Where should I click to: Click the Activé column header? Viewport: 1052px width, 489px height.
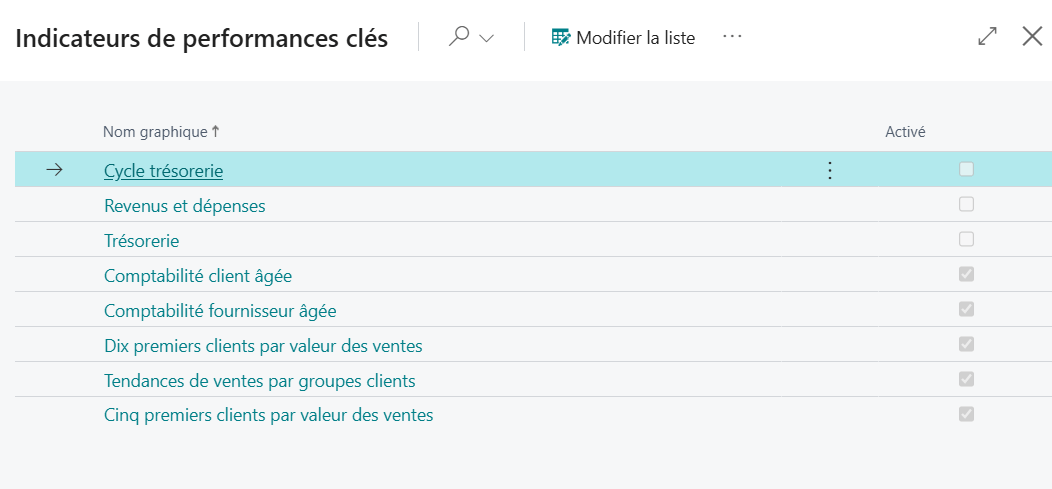point(905,132)
